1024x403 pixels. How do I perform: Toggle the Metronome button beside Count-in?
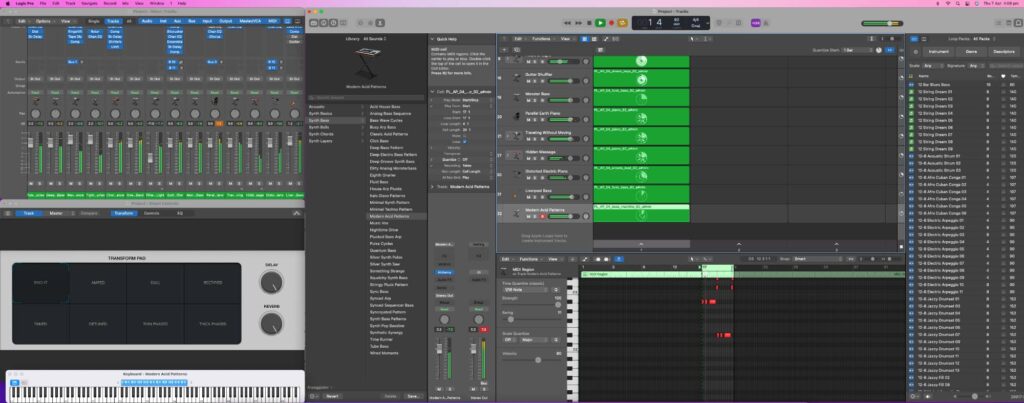click(x=767, y=23)
